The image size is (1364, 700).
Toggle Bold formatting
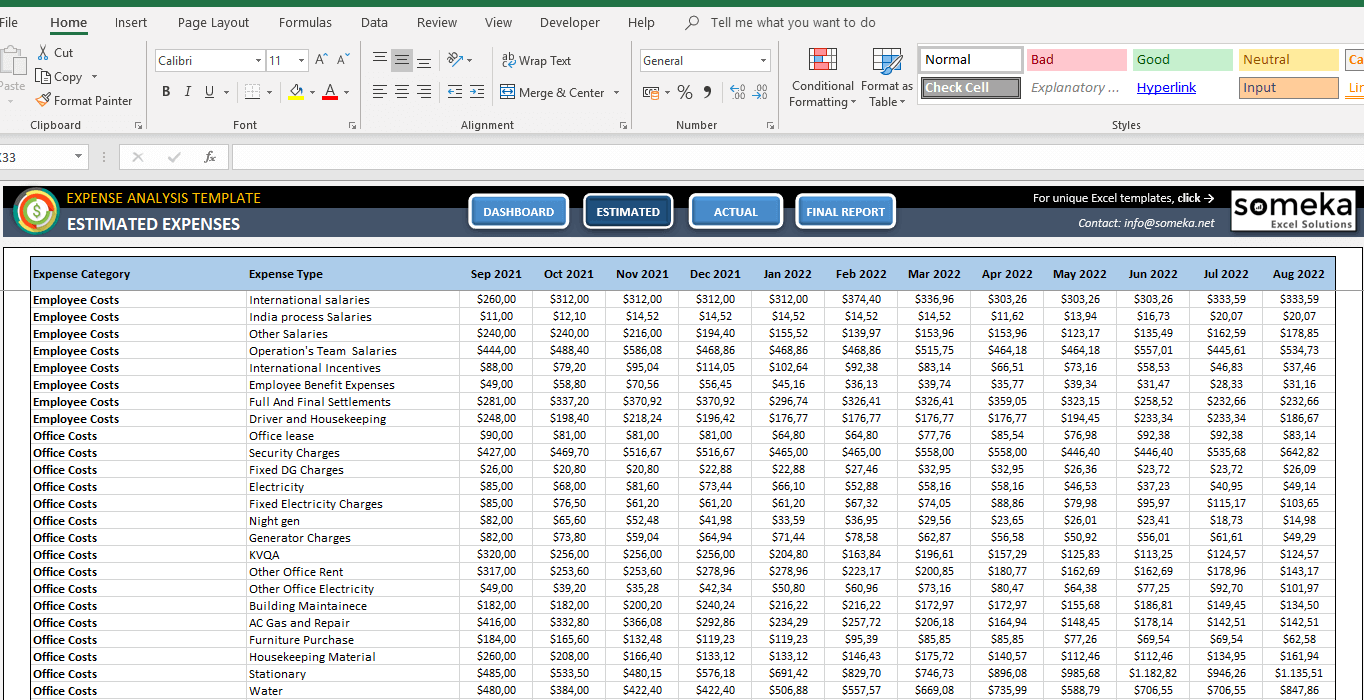click(x=166, y=92)
